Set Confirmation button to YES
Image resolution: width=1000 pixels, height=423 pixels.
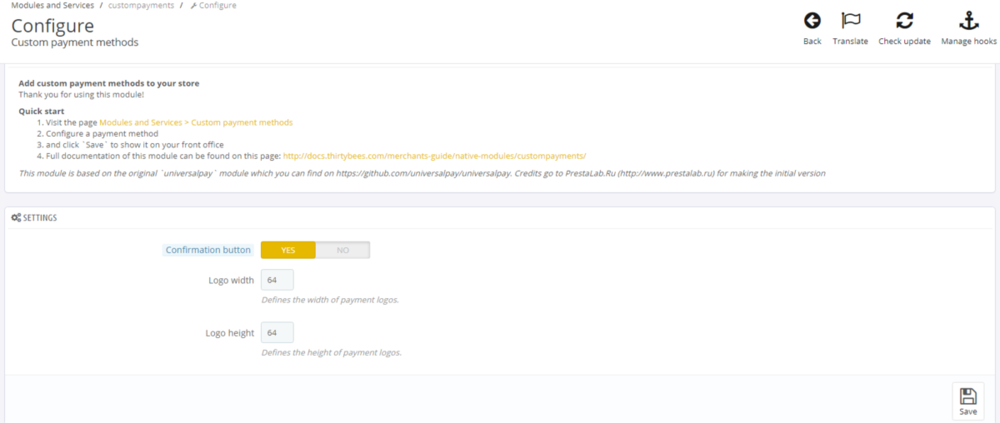tap(288, 250)
